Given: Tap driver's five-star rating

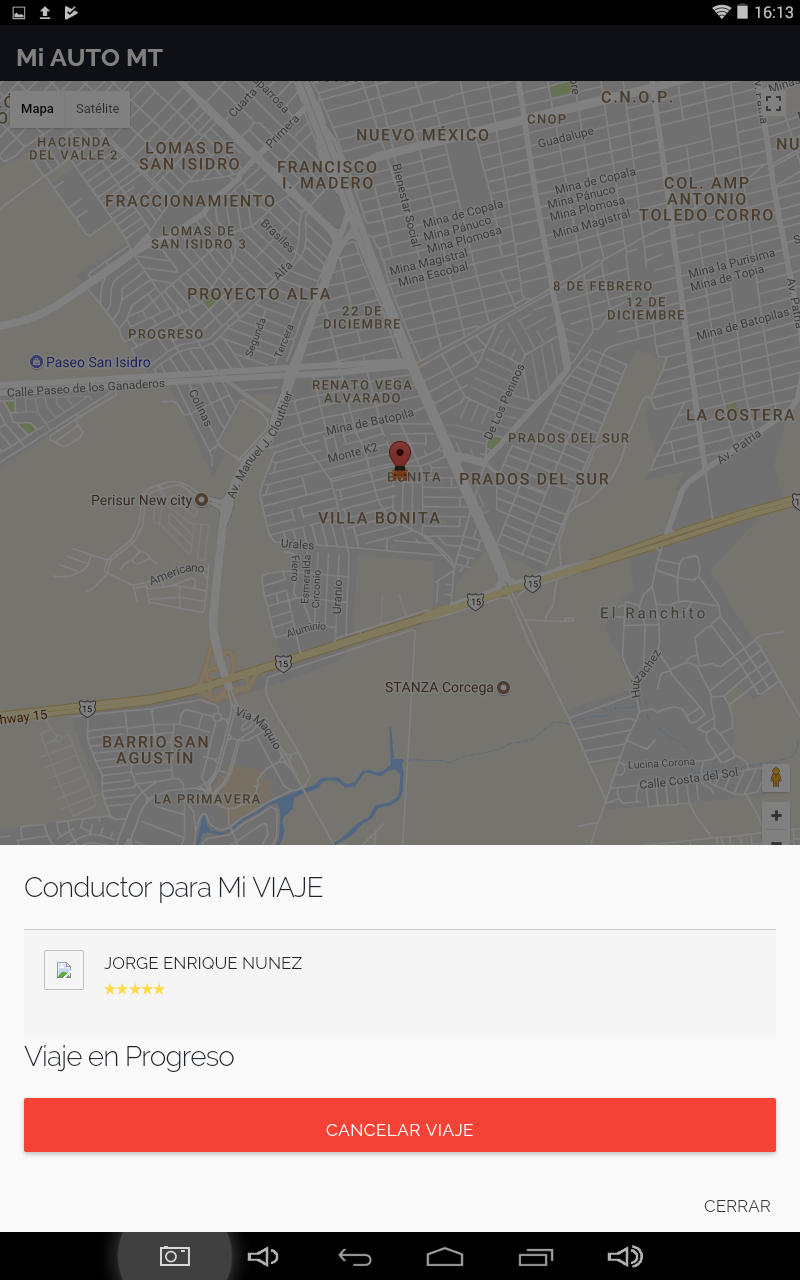Looking at the screenshot, I should (x=134, y=989).
